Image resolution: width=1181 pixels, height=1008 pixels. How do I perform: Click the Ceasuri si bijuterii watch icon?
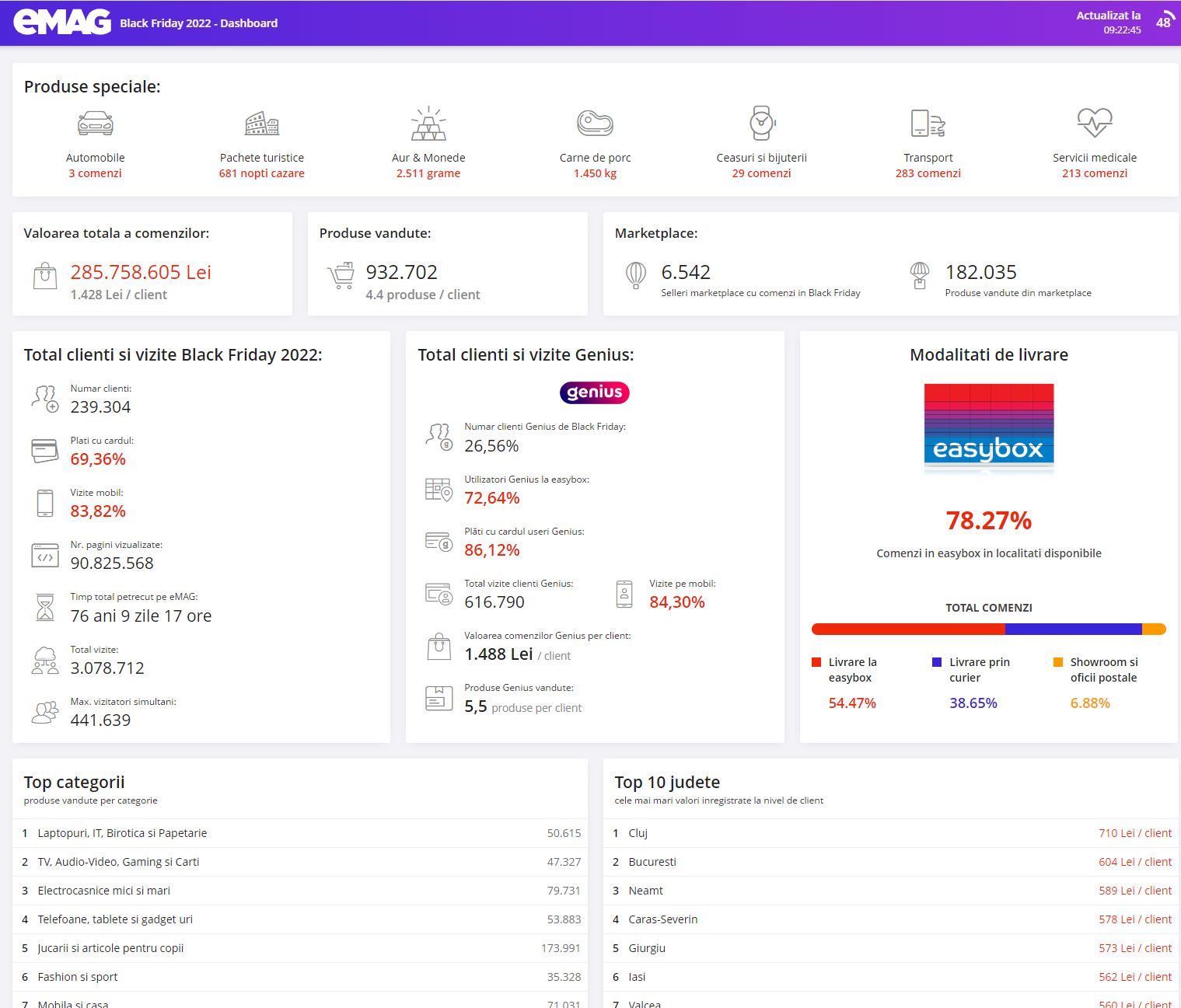[762, 123]
